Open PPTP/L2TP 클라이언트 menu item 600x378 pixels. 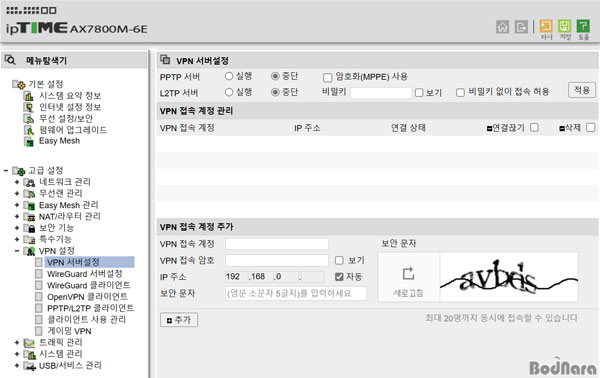pos(90,308)
